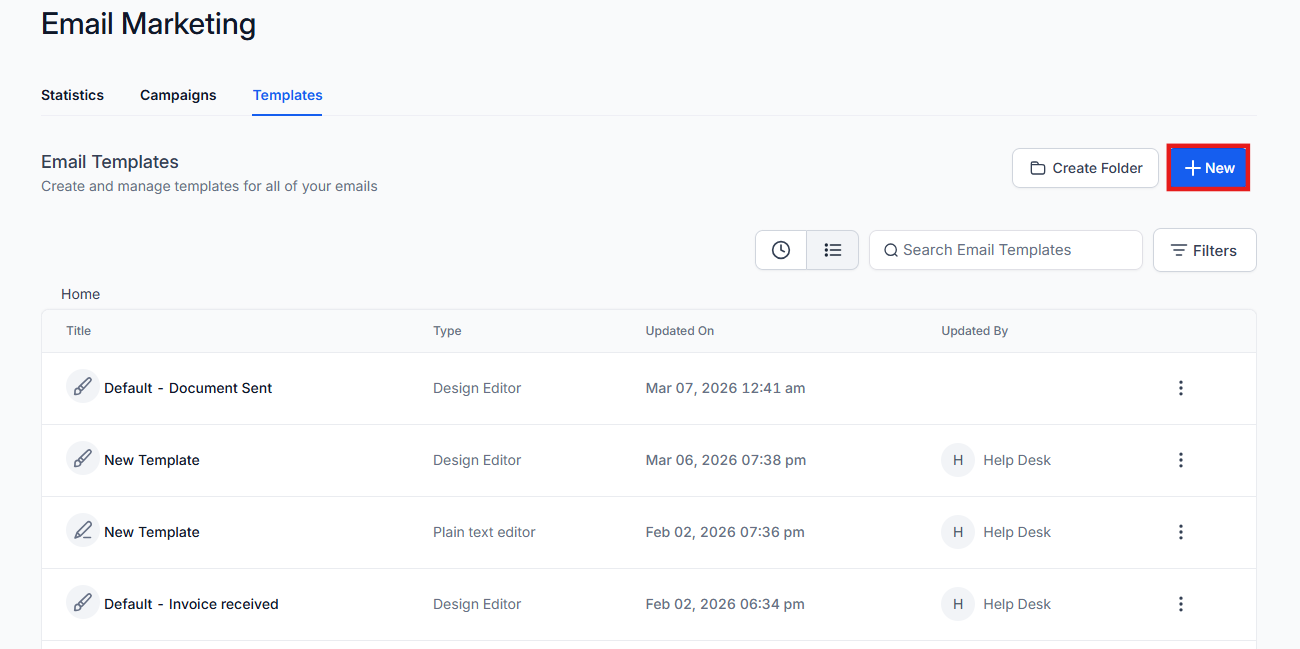Click the Create Folder button
The image size is (1300, 649).
click(x=1085, y=168)
